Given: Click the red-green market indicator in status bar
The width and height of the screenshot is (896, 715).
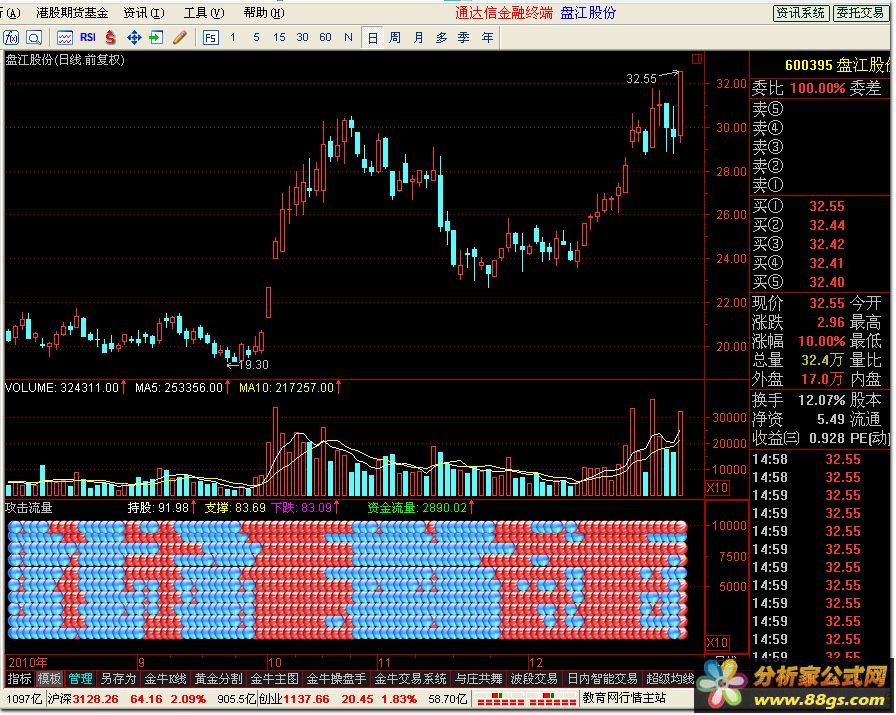Looking at the screenshot, I should [x=526, y=699].
